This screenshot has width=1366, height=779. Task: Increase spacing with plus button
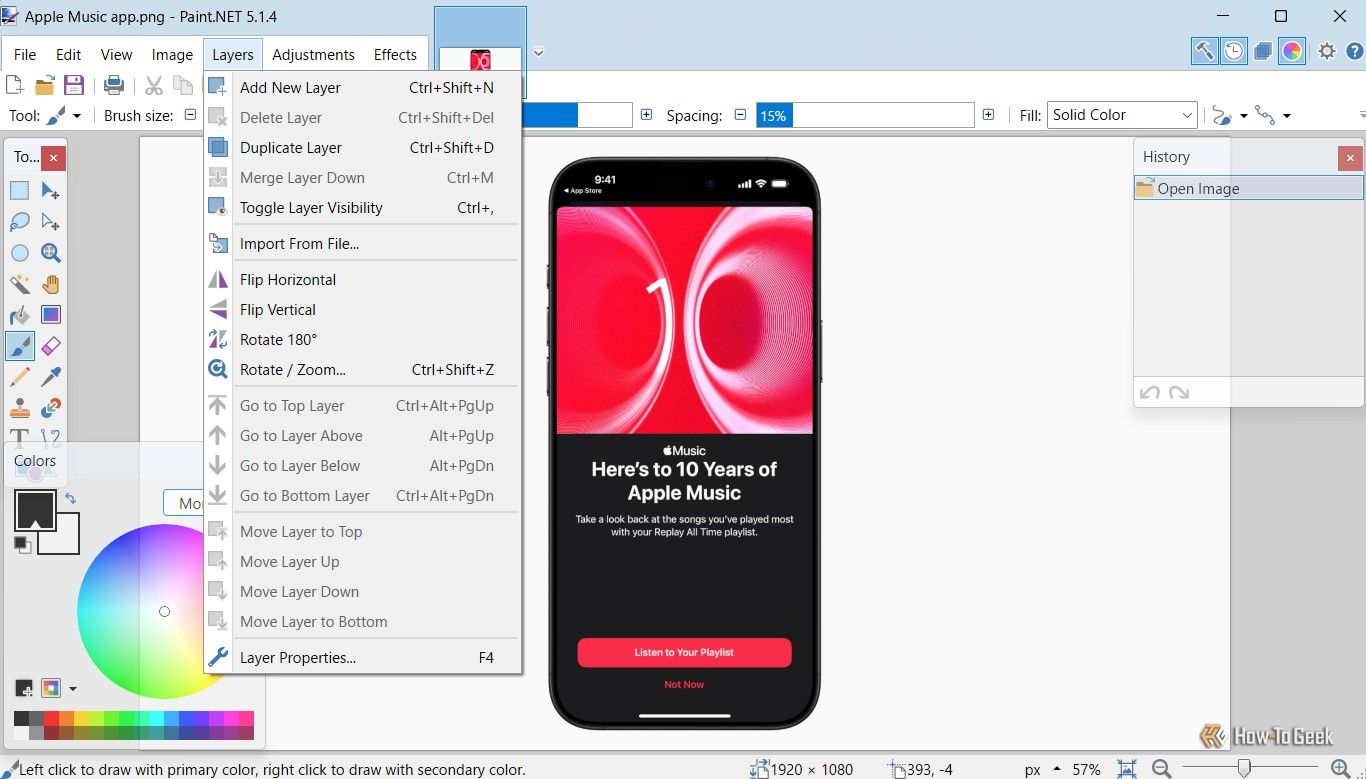click(988, 115)
